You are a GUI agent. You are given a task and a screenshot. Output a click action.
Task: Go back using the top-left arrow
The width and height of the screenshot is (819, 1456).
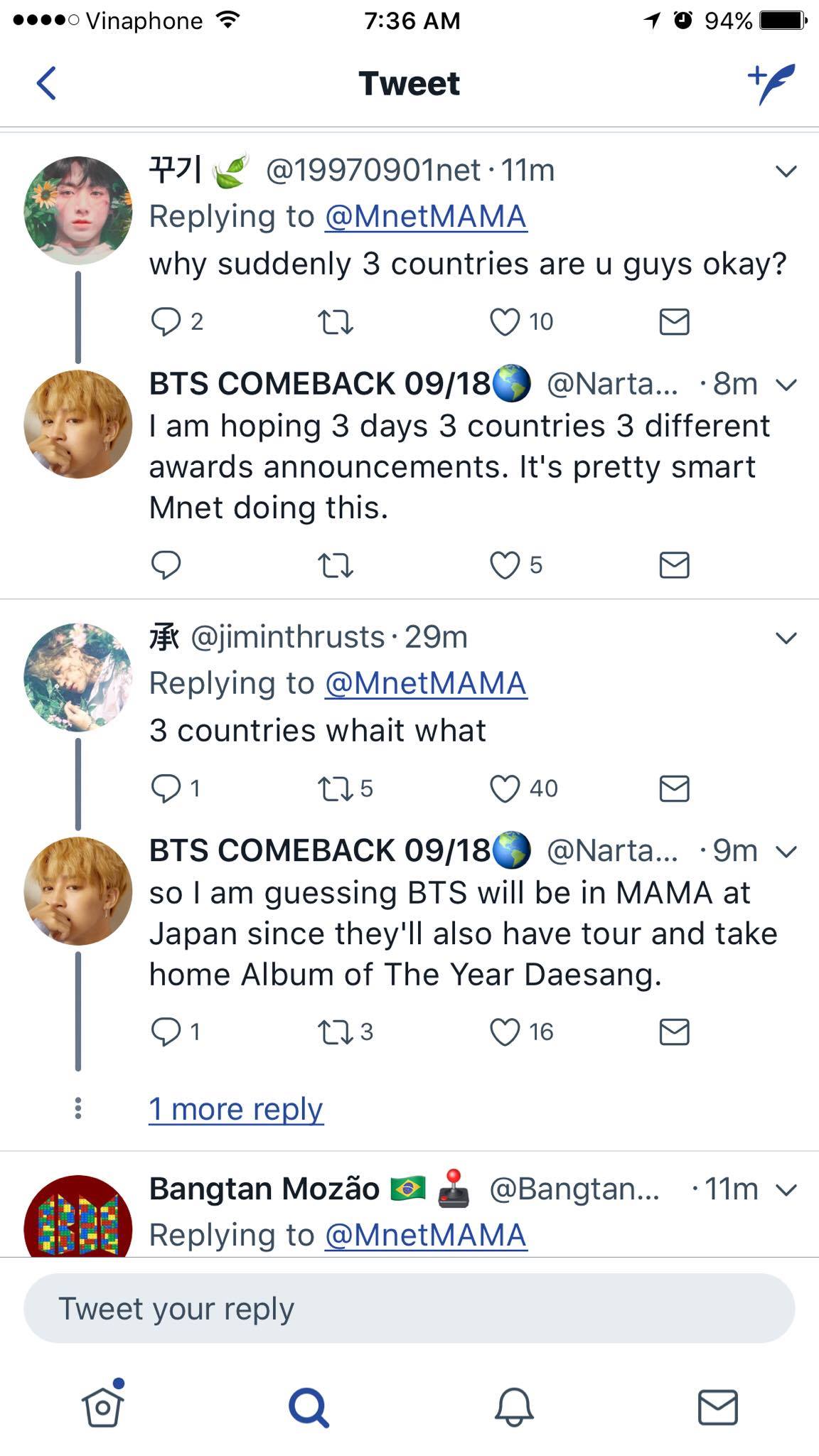click(x=46, y=83)
